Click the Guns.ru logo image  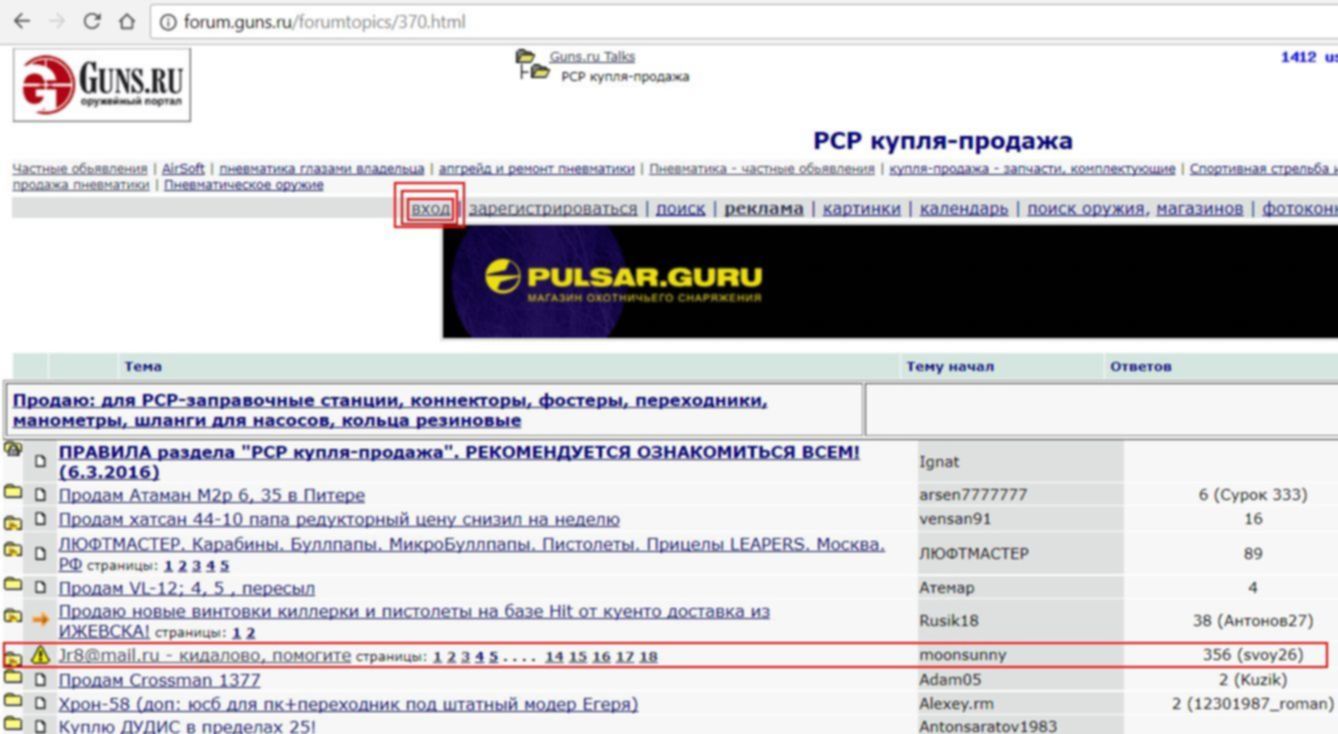[102, 85]
